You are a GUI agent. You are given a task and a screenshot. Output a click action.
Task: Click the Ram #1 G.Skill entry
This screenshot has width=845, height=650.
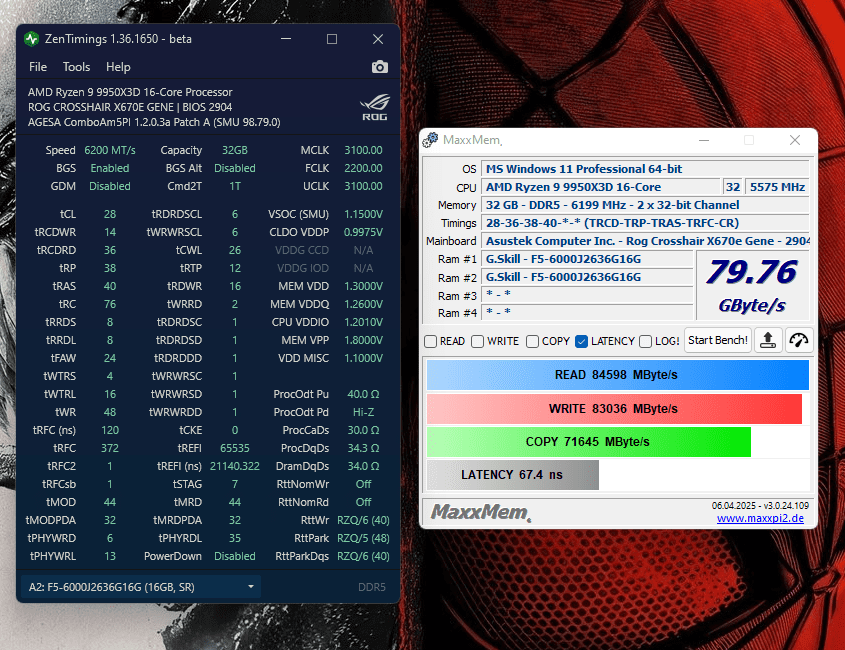[587, 259]
